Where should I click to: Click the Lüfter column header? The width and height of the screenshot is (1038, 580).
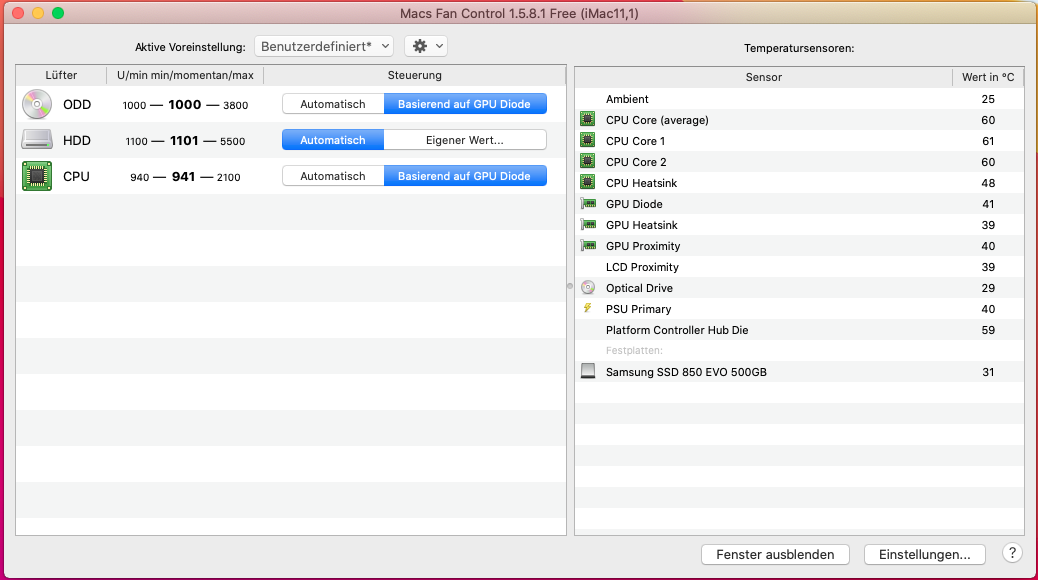tap(61, 75)
